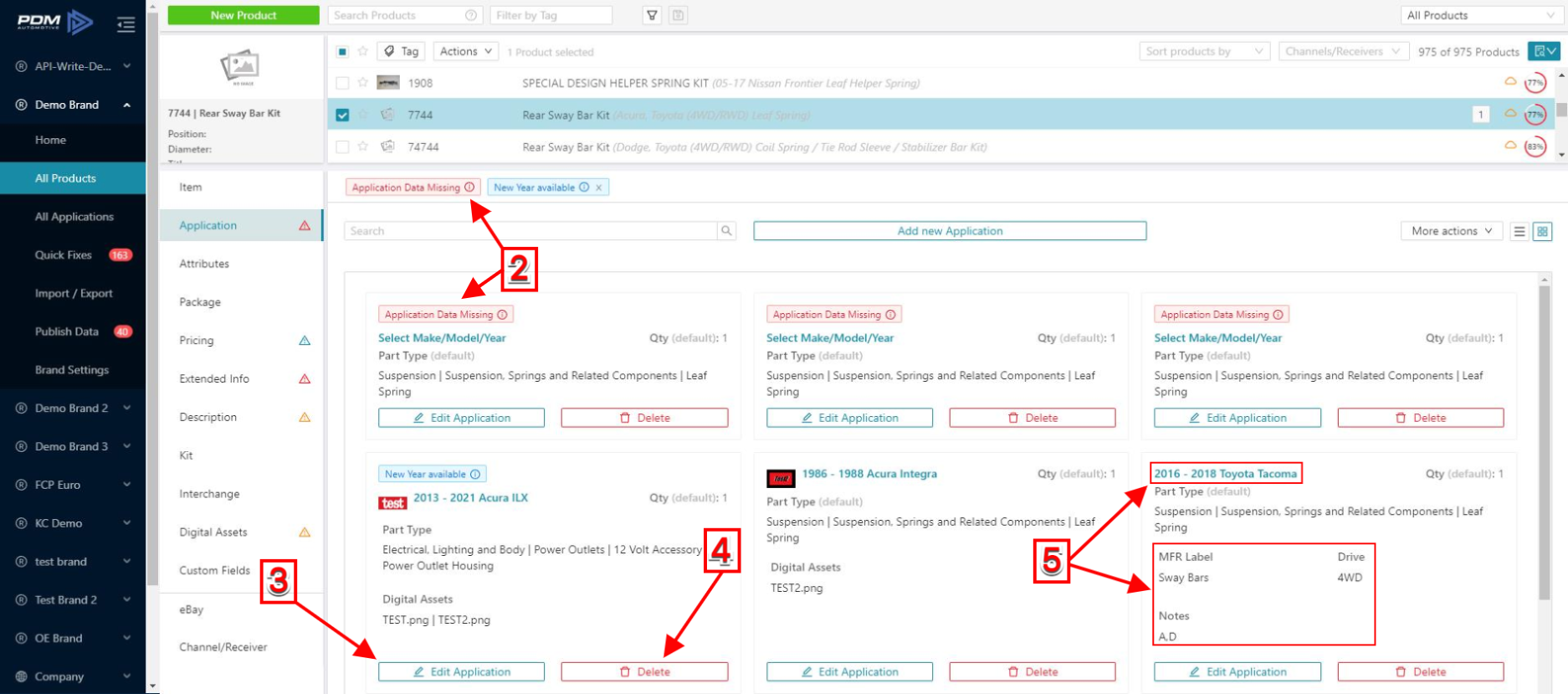The width and height of the screenshot is (1568, 694).
Task: Open Import / Export in the sidebar
Action: click(x=73, y=293)
